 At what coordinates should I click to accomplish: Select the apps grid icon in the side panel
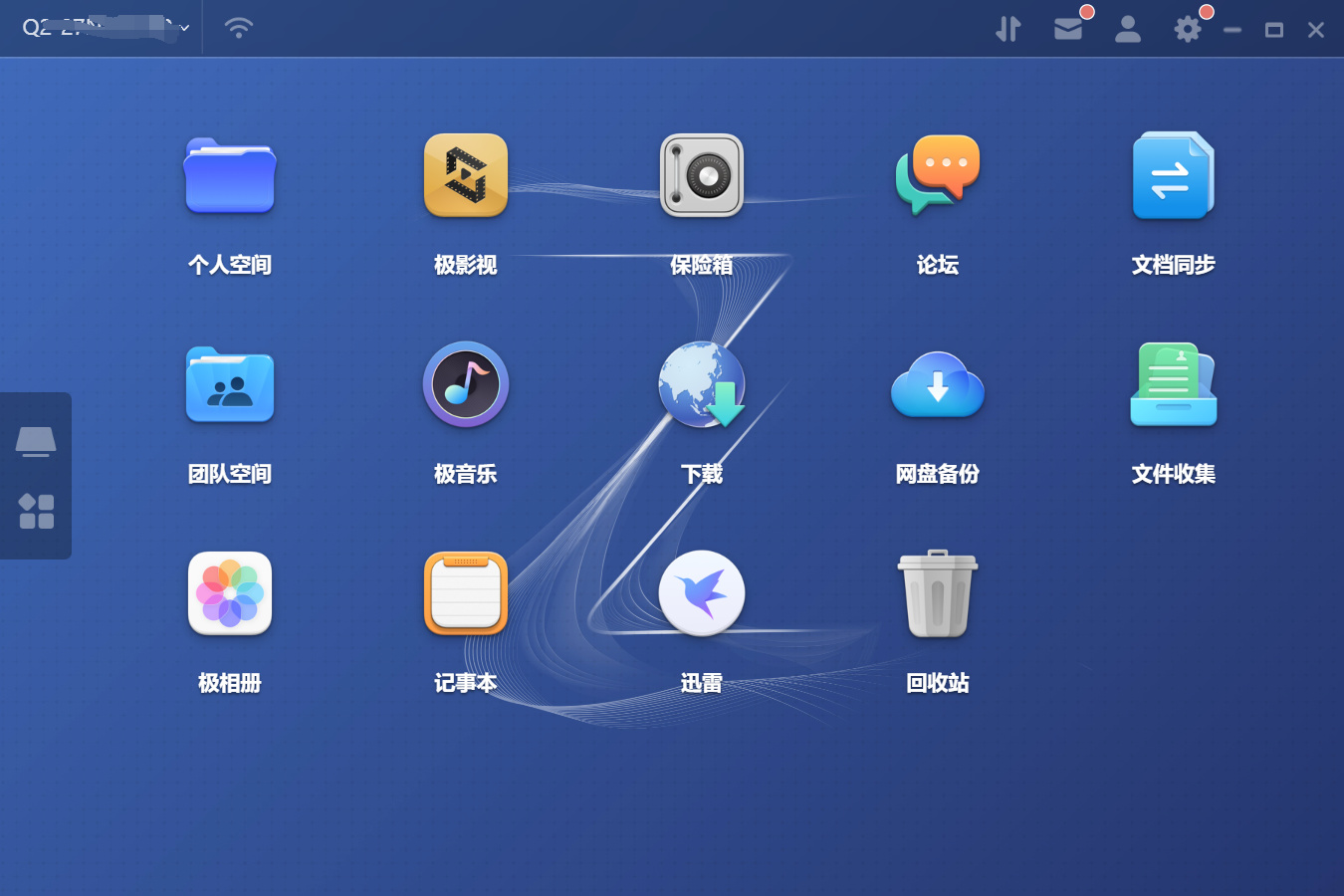coord(36,512)
